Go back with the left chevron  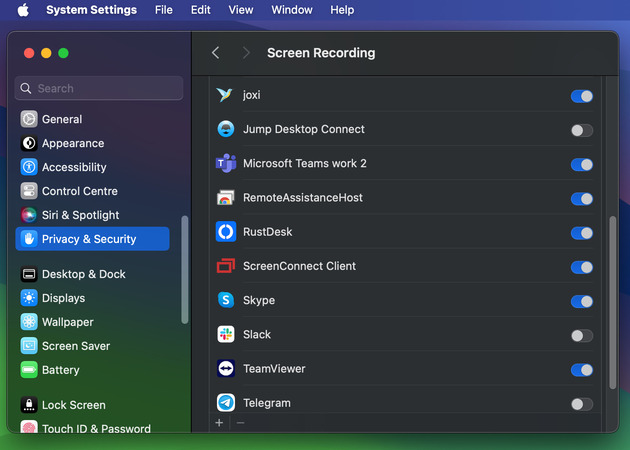(215, 53)
